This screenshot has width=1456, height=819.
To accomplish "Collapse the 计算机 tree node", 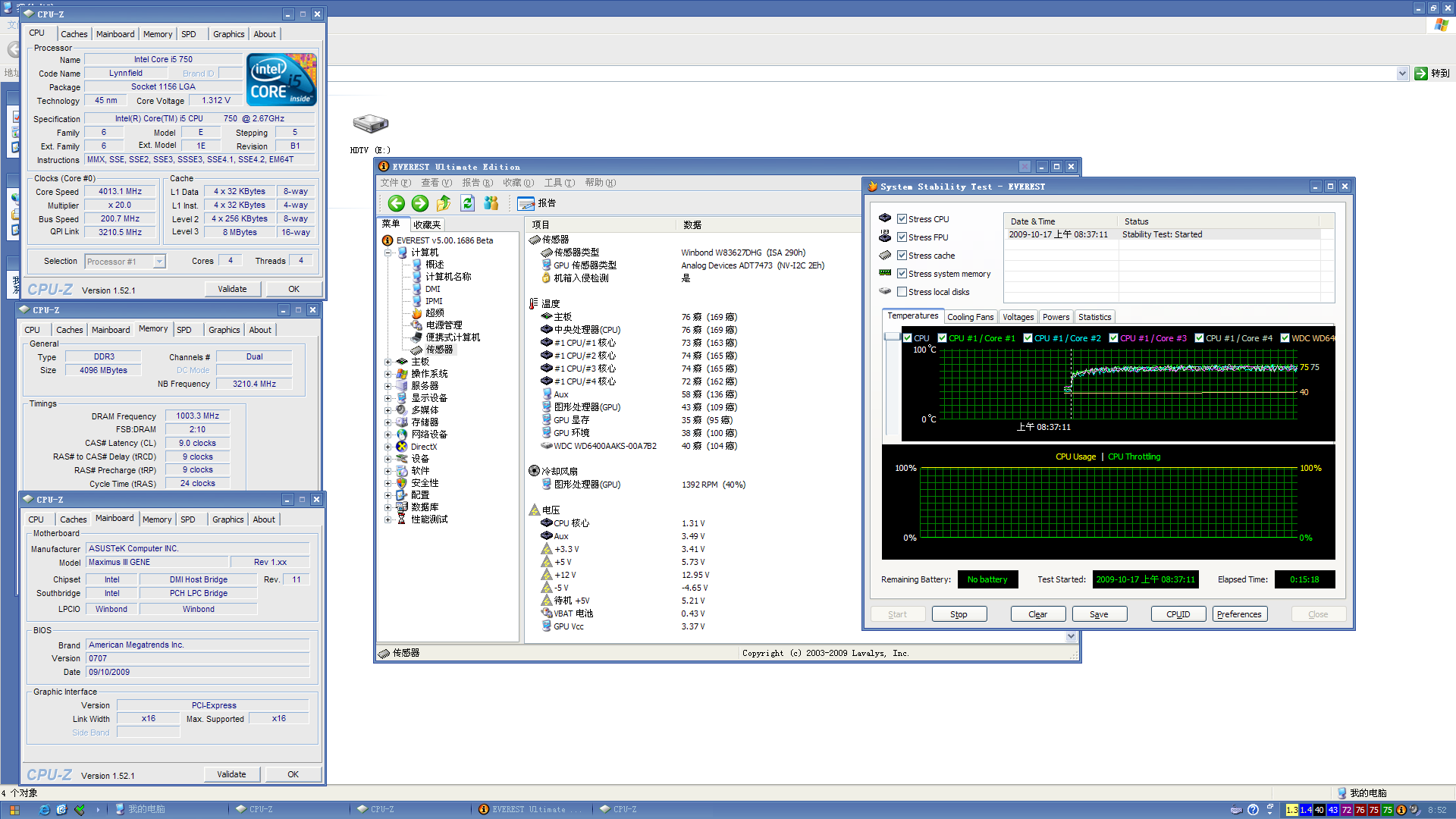I will pos(388,253).
